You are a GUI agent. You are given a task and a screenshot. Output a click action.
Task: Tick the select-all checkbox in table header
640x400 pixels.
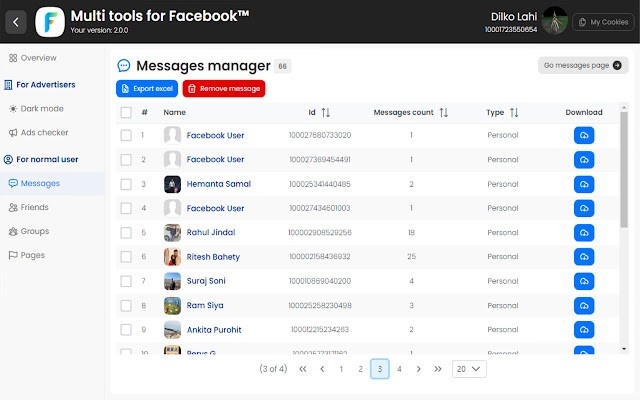(x=126, y=112)
